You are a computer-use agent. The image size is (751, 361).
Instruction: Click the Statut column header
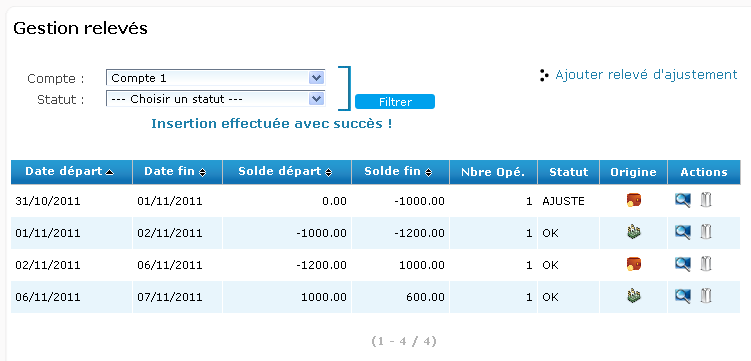(569, 172)
